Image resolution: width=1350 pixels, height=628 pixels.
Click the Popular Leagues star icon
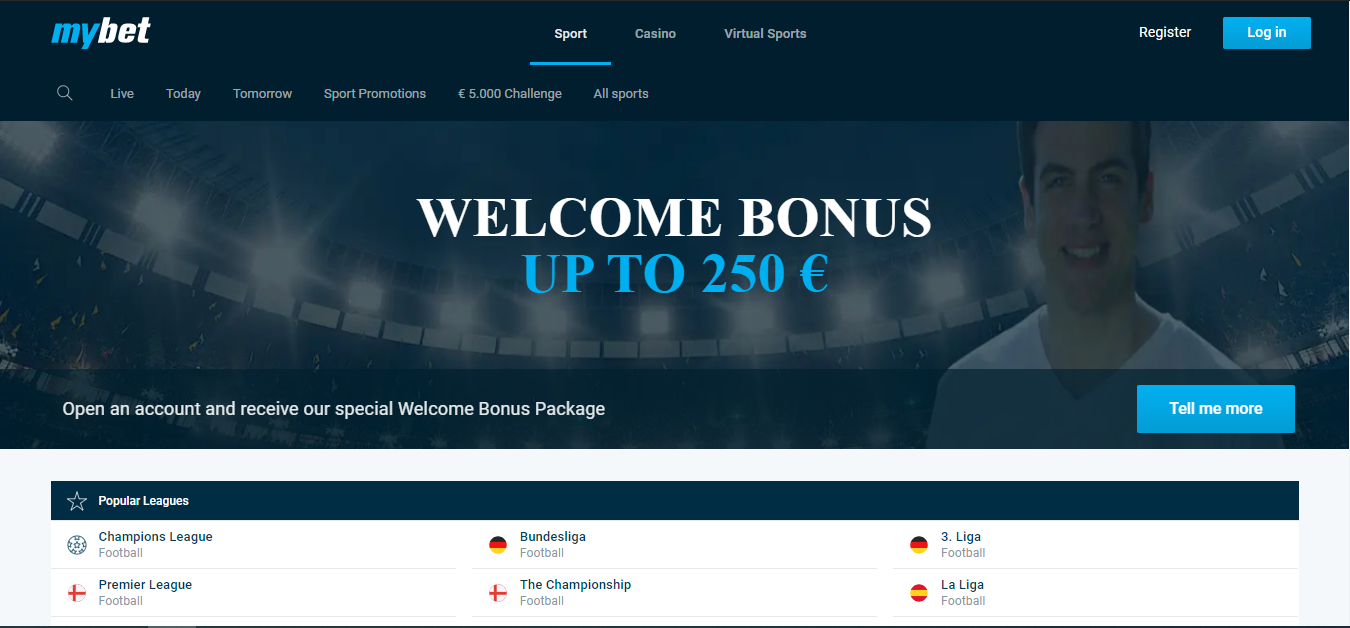pyautogui.click(x=77, y=501)
